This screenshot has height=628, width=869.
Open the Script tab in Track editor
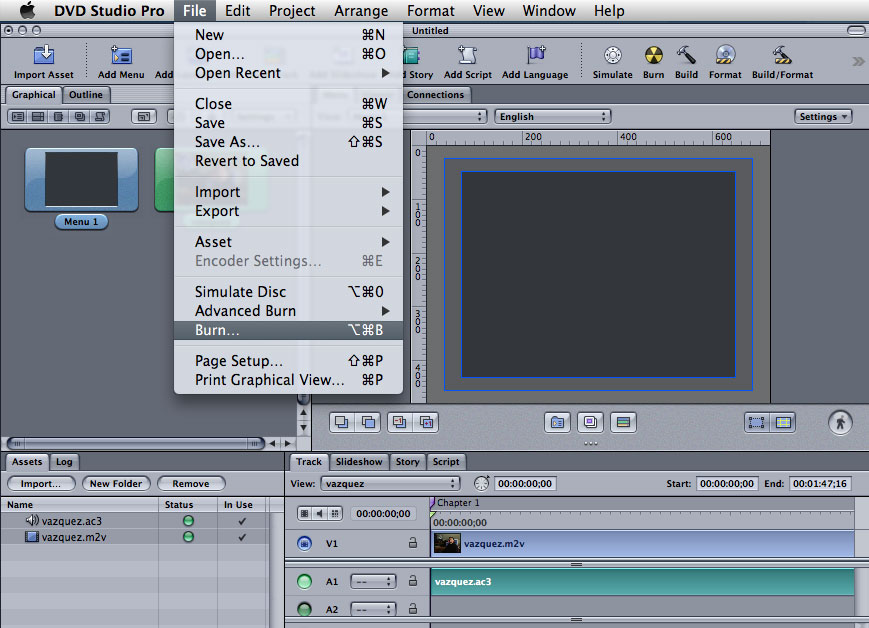tap(446, 462)
